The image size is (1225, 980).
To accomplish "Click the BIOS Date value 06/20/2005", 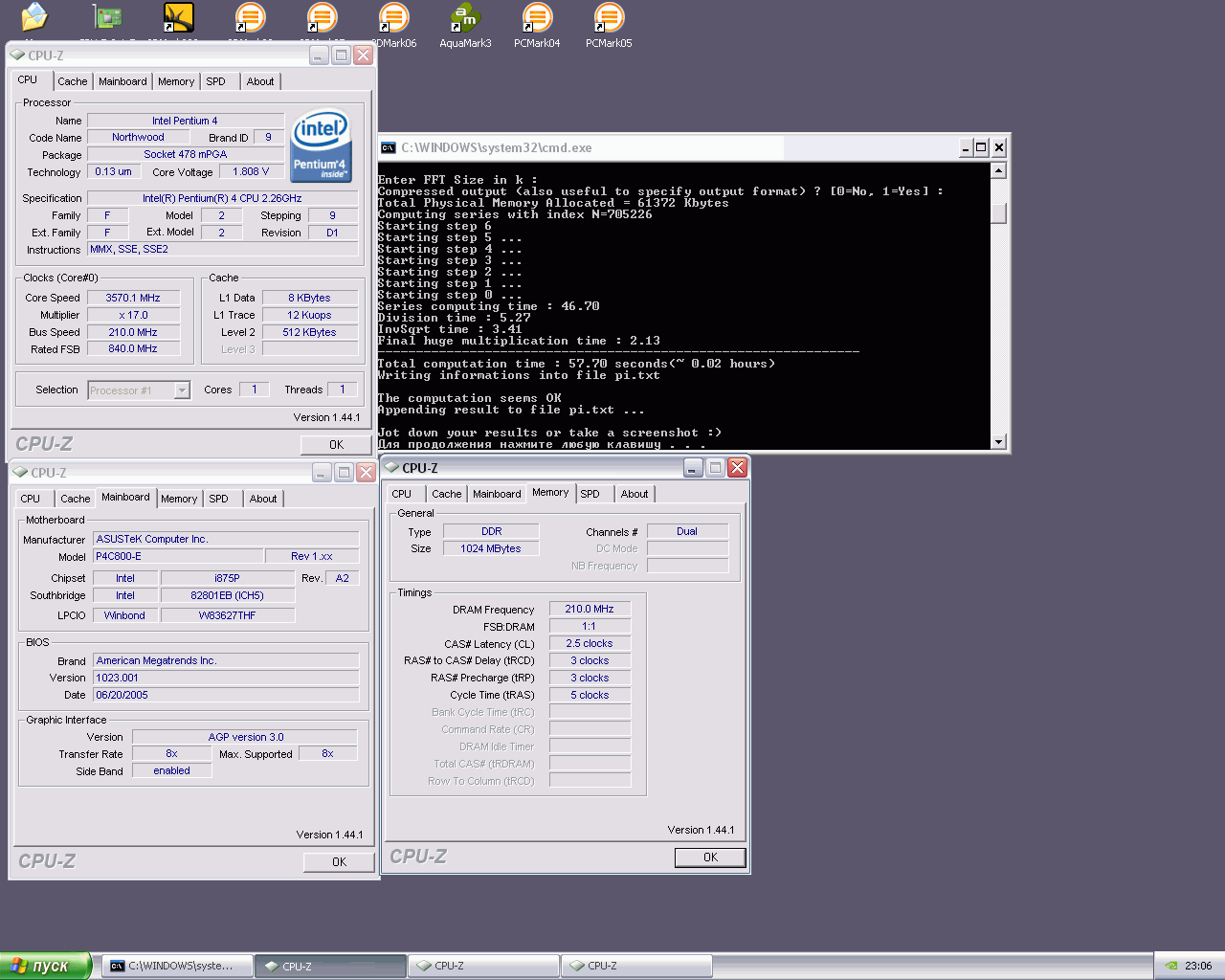I will point(226,696).
